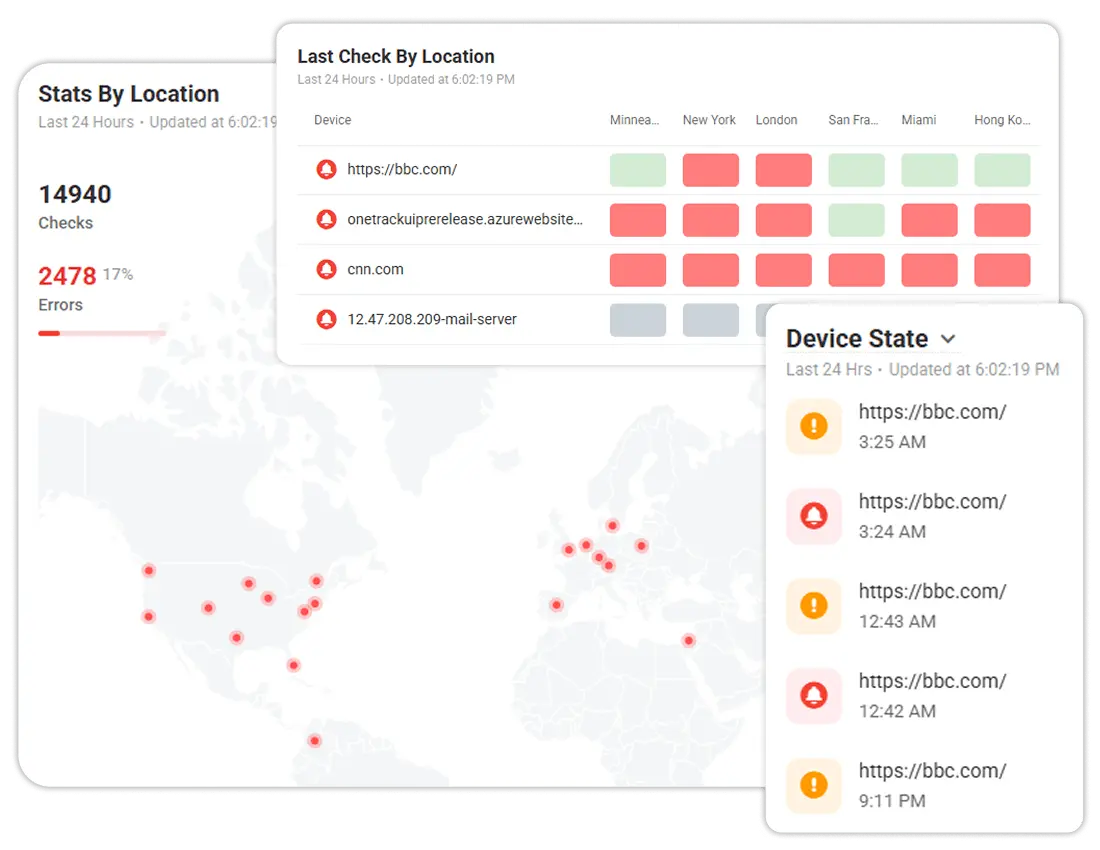The height and width of the screenshot is (850, 1100).
Task: Expand the Device State dropdown chevron
Action: click(x=948, y=339)
